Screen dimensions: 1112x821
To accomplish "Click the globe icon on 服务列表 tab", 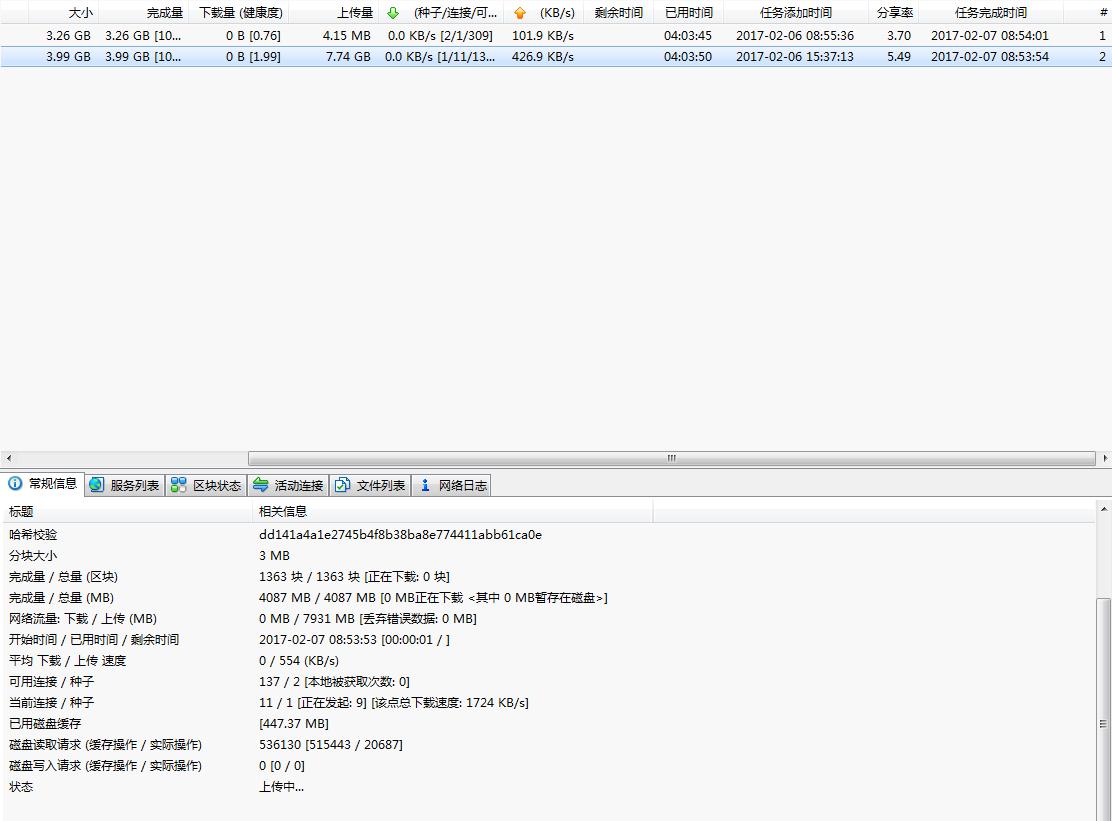I will 97,485.
